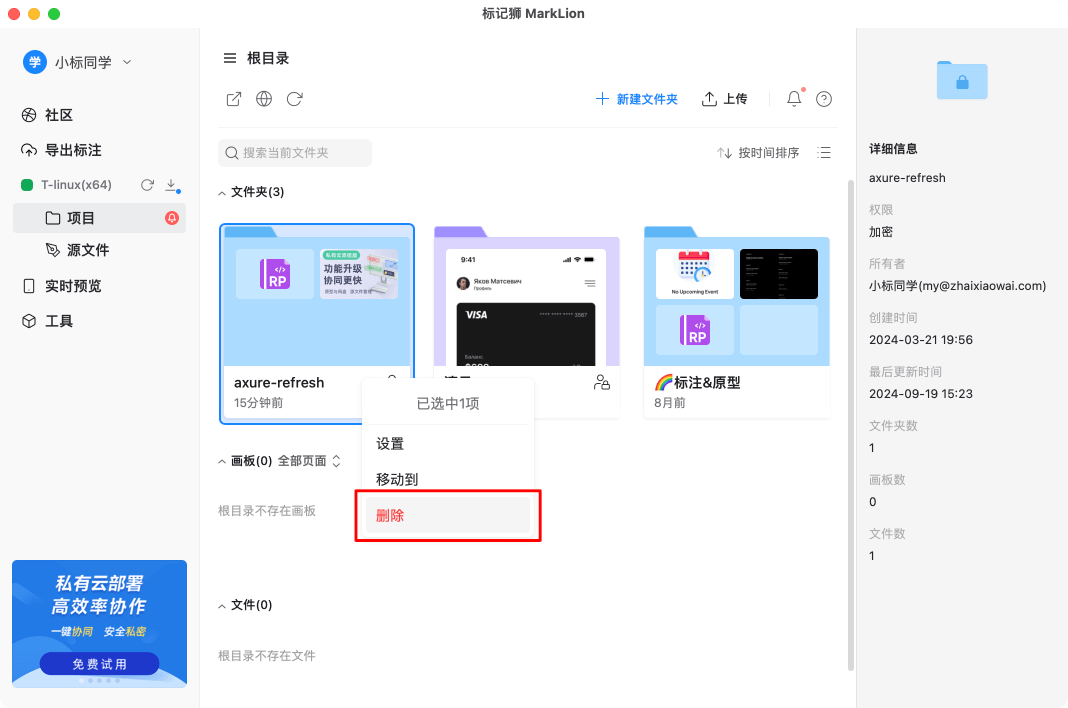
Task: Switch to list view layout
Action: [823, 152]
